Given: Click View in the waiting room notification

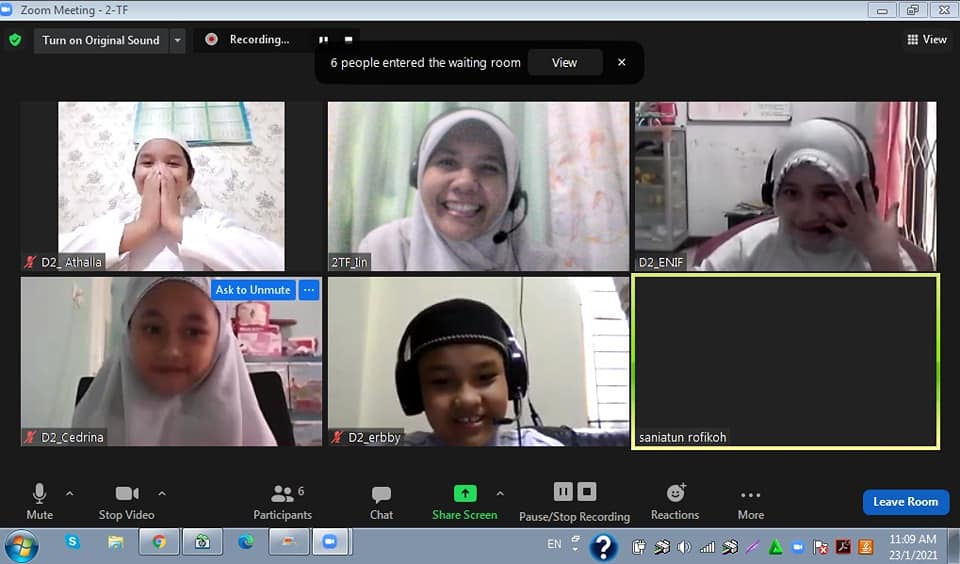Looking at the screenshot, I should point(564,62).
